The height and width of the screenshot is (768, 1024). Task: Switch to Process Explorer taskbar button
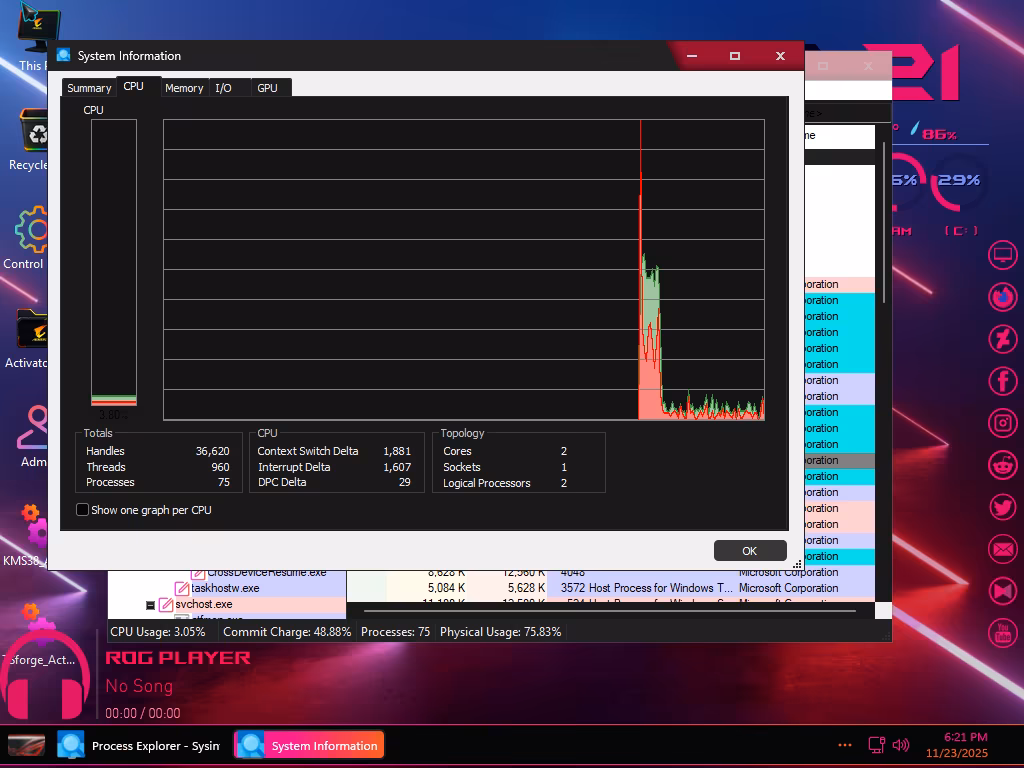[x=138, y=745]
